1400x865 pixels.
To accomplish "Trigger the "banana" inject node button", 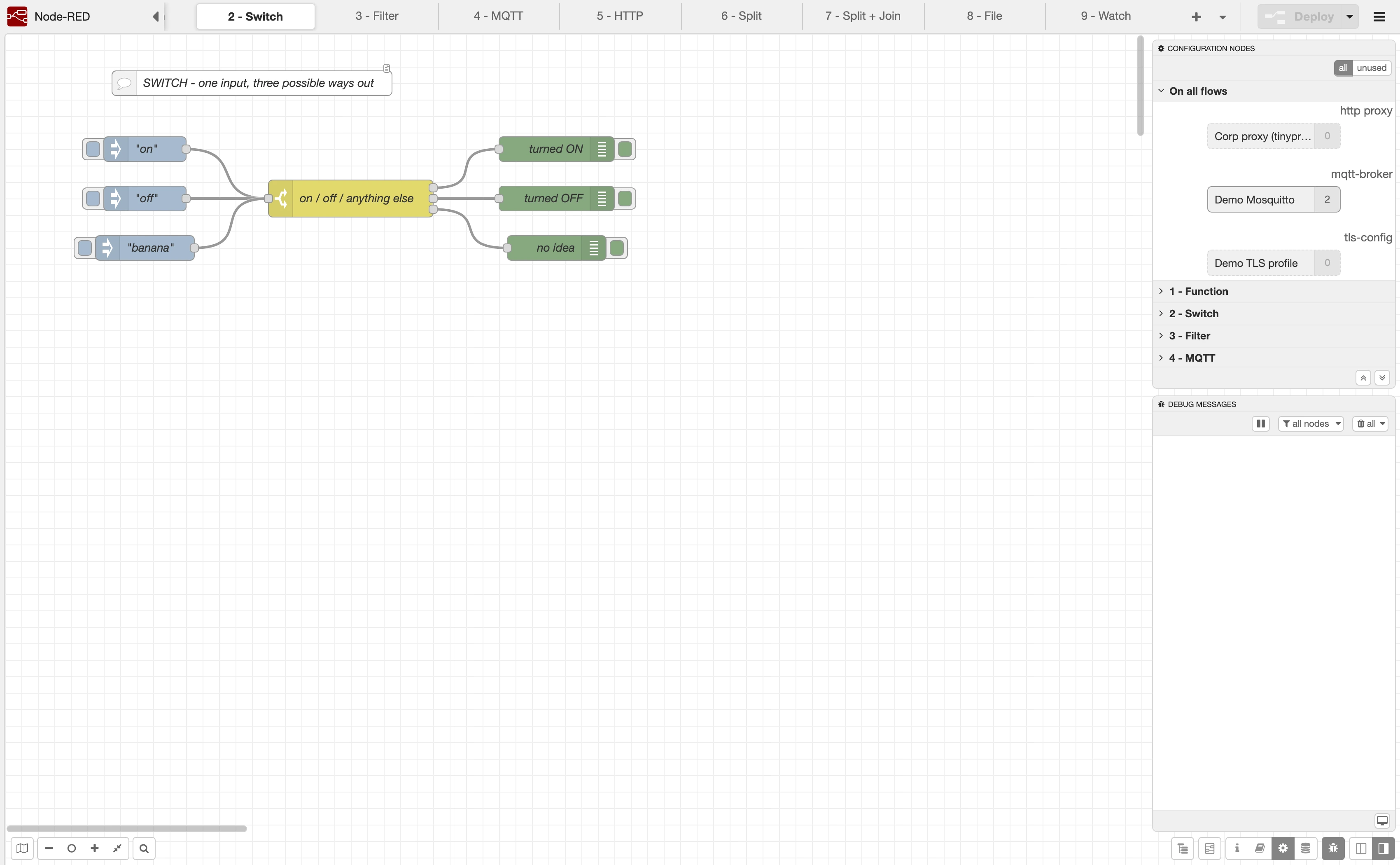I will pyautogui.click(x=85, y=248).
